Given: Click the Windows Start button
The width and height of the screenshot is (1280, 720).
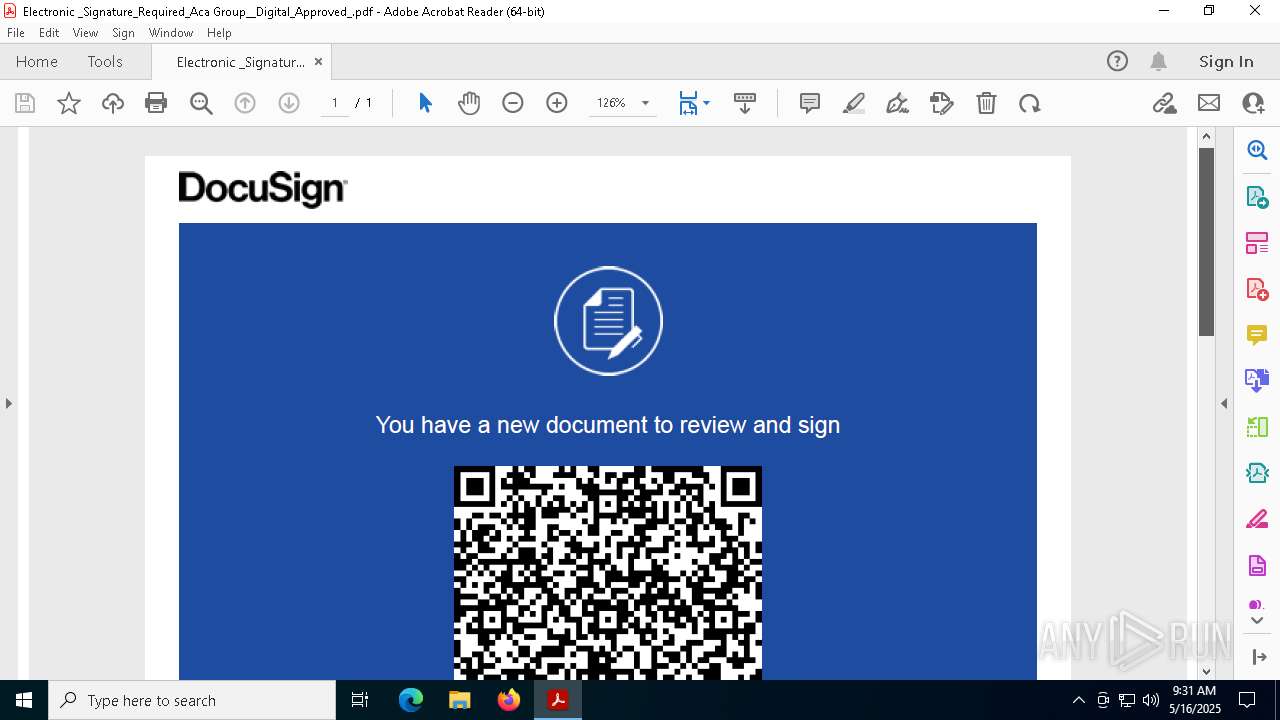Looking at the screenshot, I should click(24, 700).
